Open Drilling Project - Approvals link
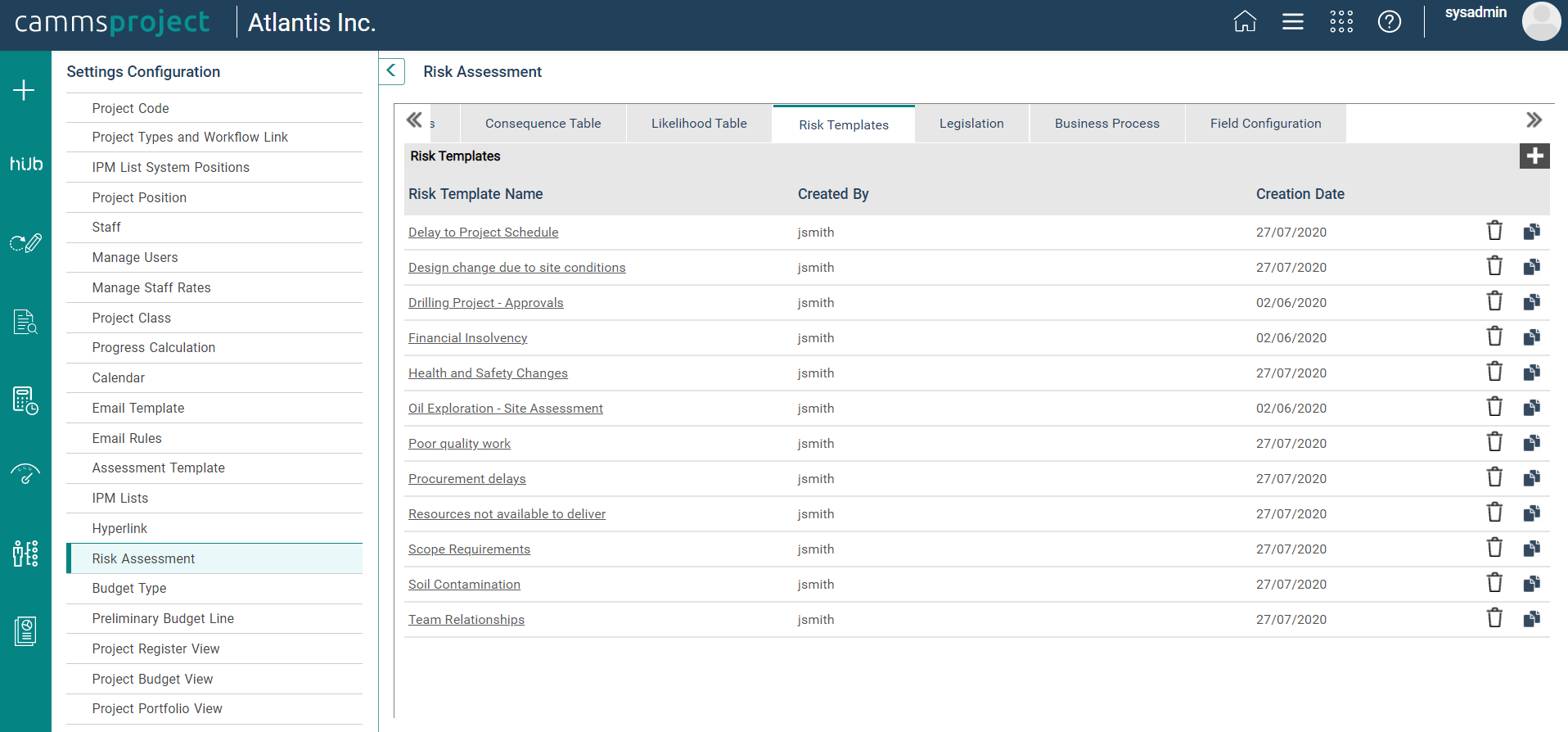The height and width of the screenshot is (732, 1568). [x=485, y=303]
